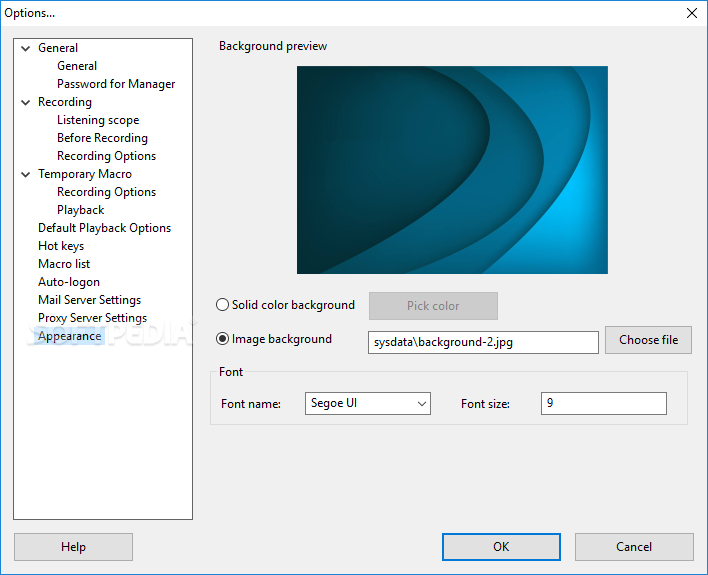Click the background preview image
The image size is (708, 575).
(x=452, y=170)
